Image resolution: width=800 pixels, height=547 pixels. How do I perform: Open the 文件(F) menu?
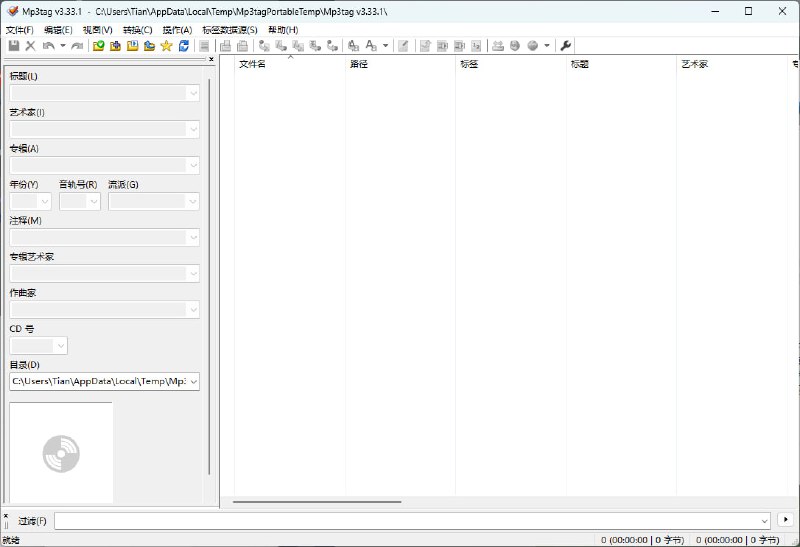19,30
